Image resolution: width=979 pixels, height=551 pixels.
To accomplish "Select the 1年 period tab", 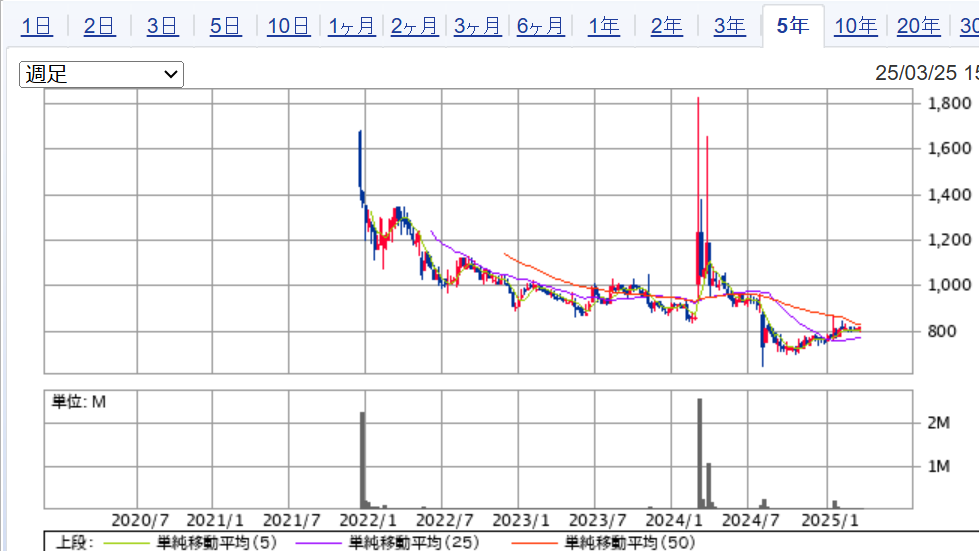I will click(x=604, y=26).
